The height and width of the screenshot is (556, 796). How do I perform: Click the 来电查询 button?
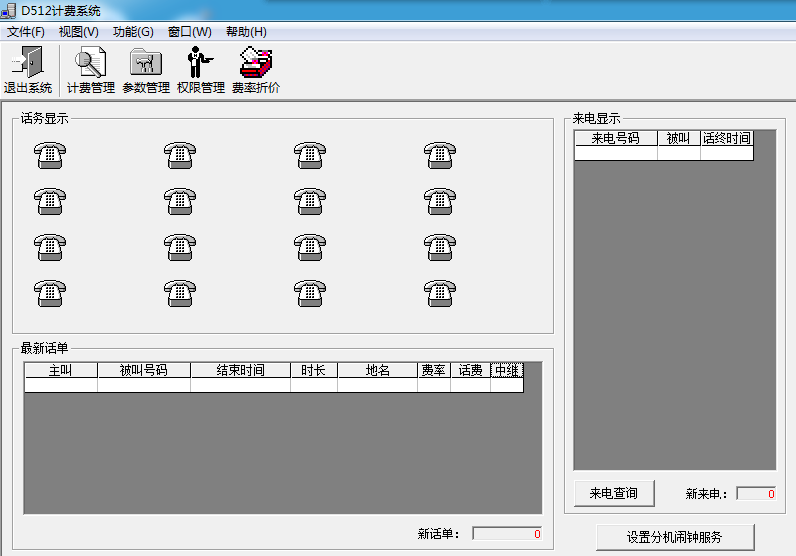point(614,493)
